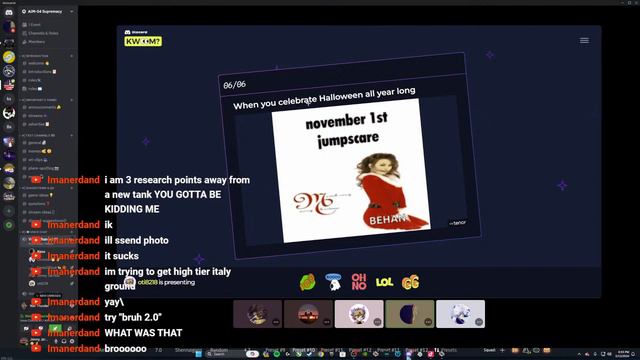Add channel to first category via plus
640x360 pixels.
[x=72, y=56]
